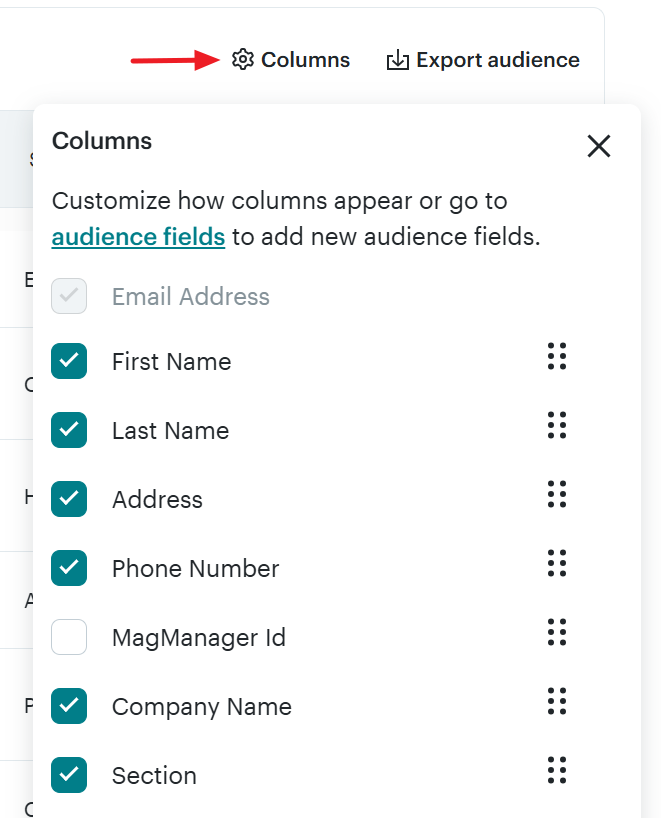Click the Company Name drag handle
Screen dimensions: 661x818
(557, 701)
